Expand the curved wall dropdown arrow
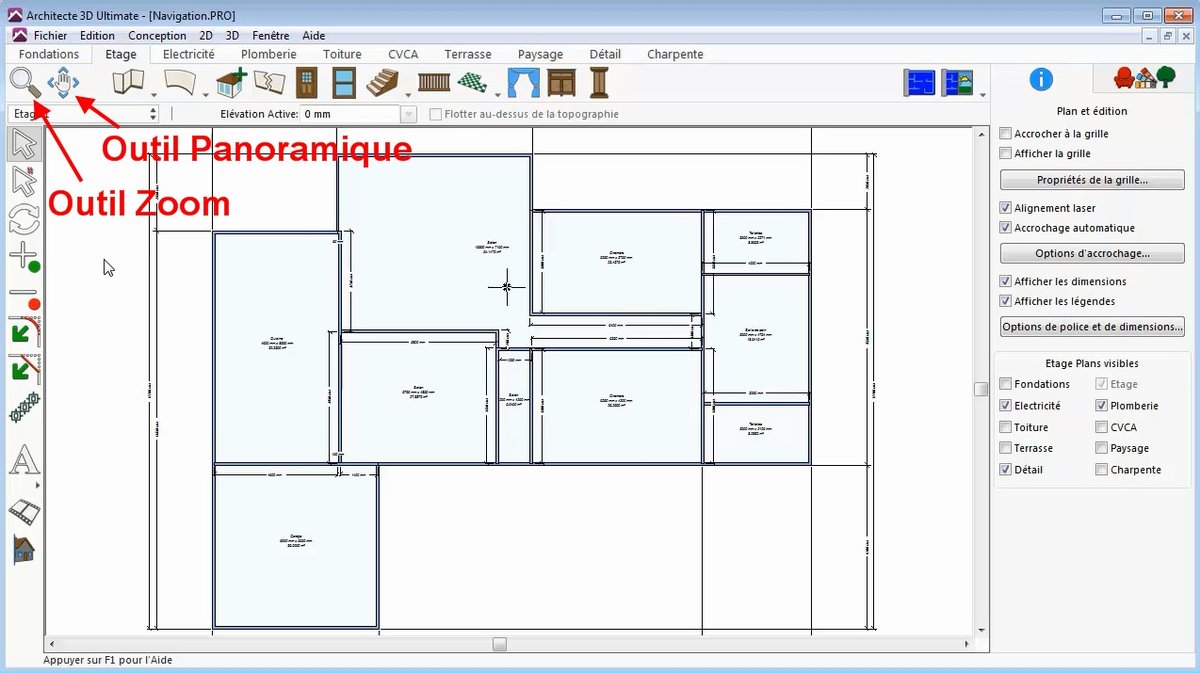Screen dimensions: 1200x673 tap(206, 94)
